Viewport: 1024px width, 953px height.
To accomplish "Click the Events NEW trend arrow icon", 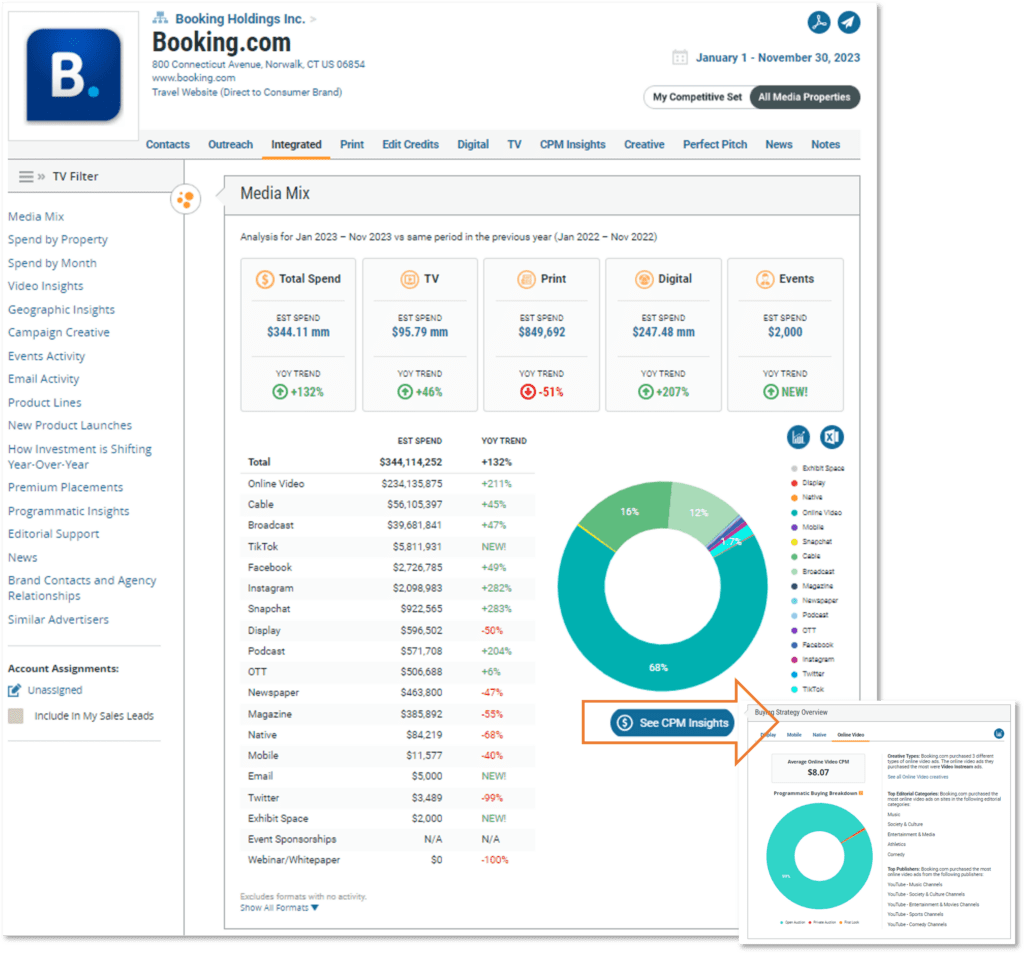I will 771,392.
